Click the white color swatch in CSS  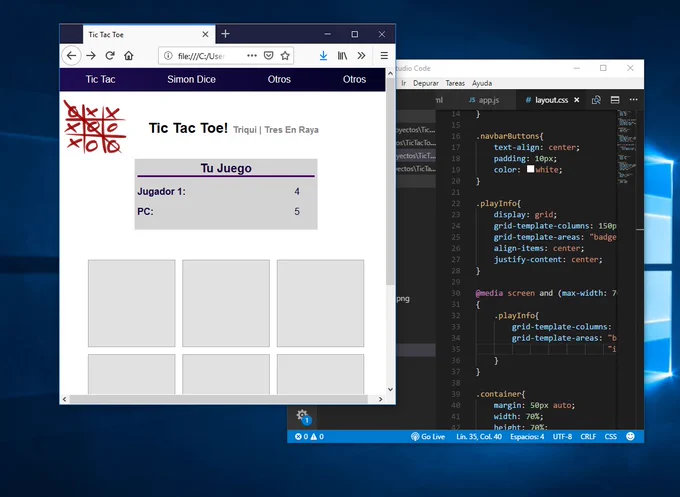click(530, 169)
